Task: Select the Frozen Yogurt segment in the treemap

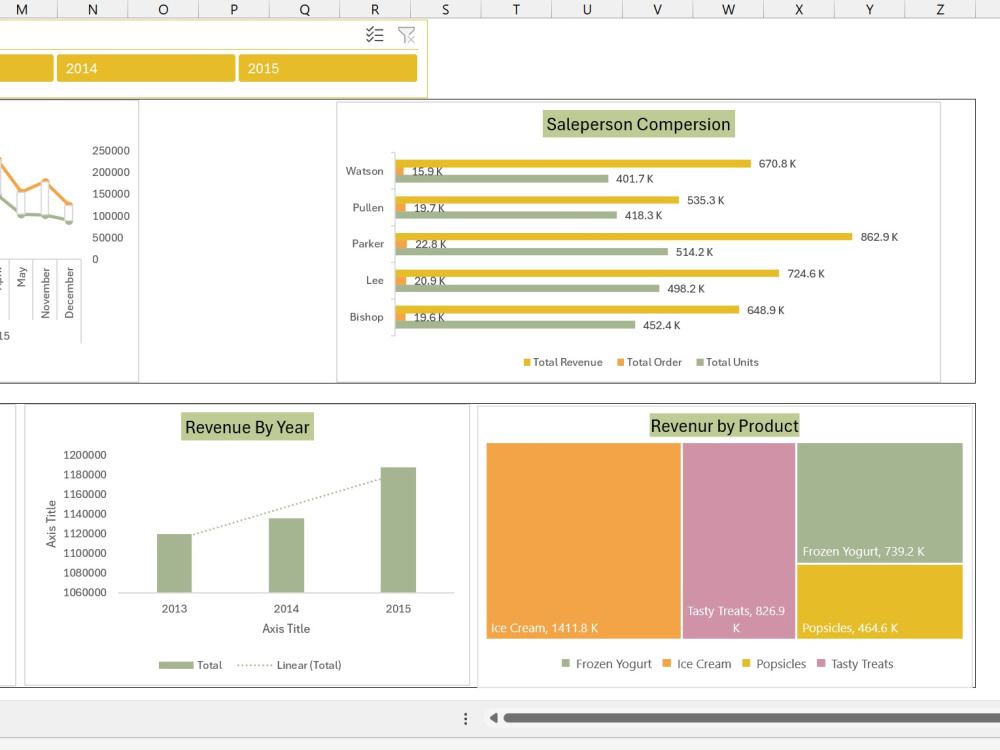Action: pyautogui.click(x=880, y=500)
